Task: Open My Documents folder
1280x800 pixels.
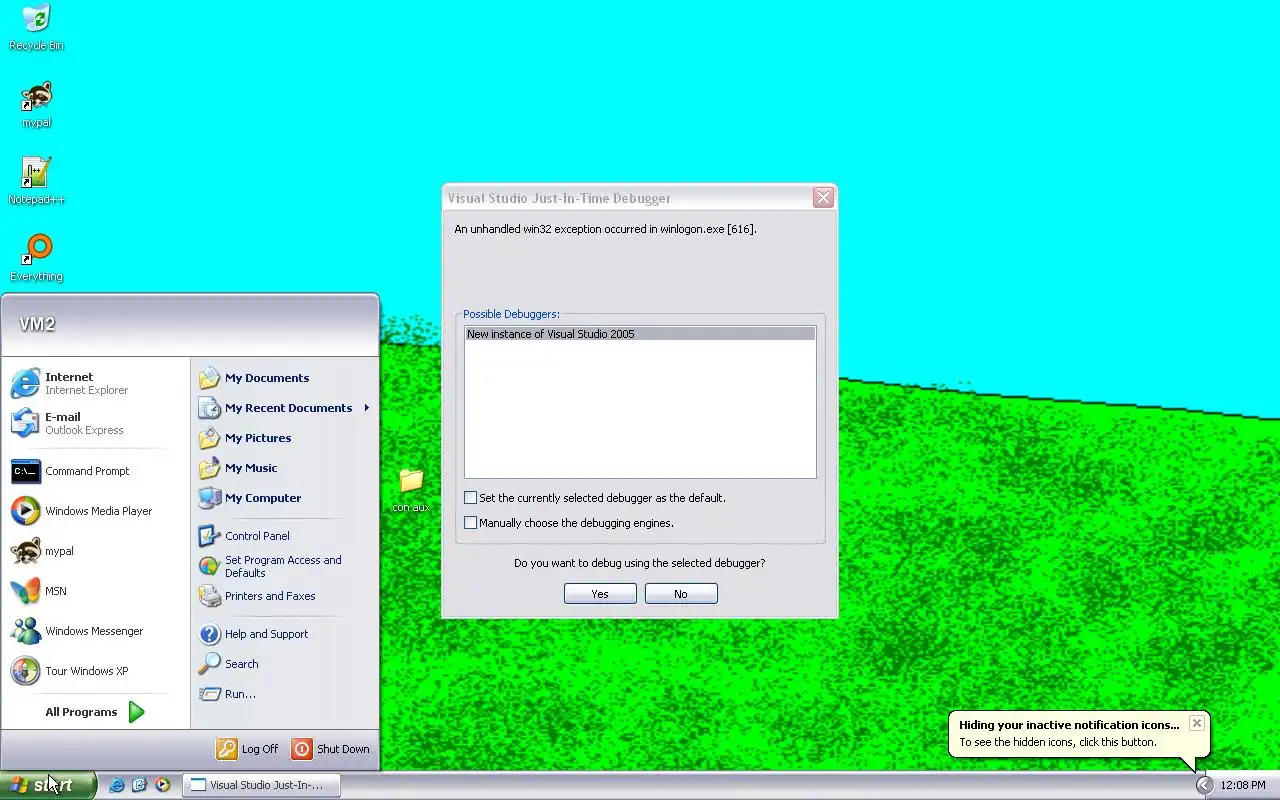Action: click(284, 378)
